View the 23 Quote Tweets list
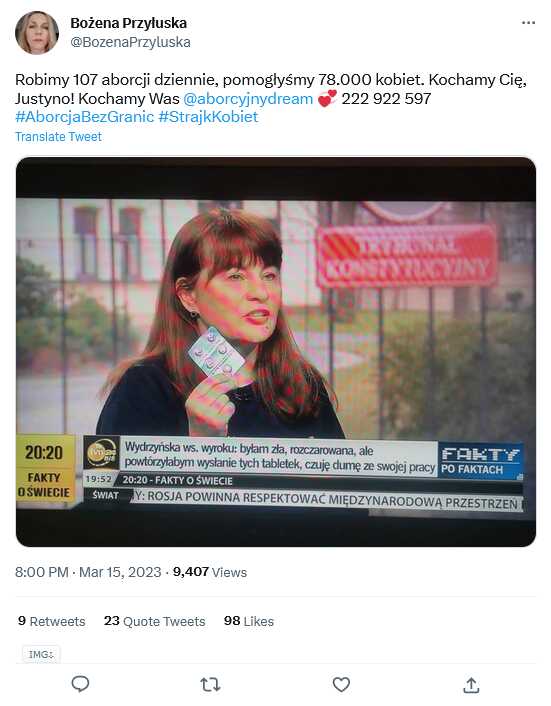 pyautogui.click(x=154, y=621)
